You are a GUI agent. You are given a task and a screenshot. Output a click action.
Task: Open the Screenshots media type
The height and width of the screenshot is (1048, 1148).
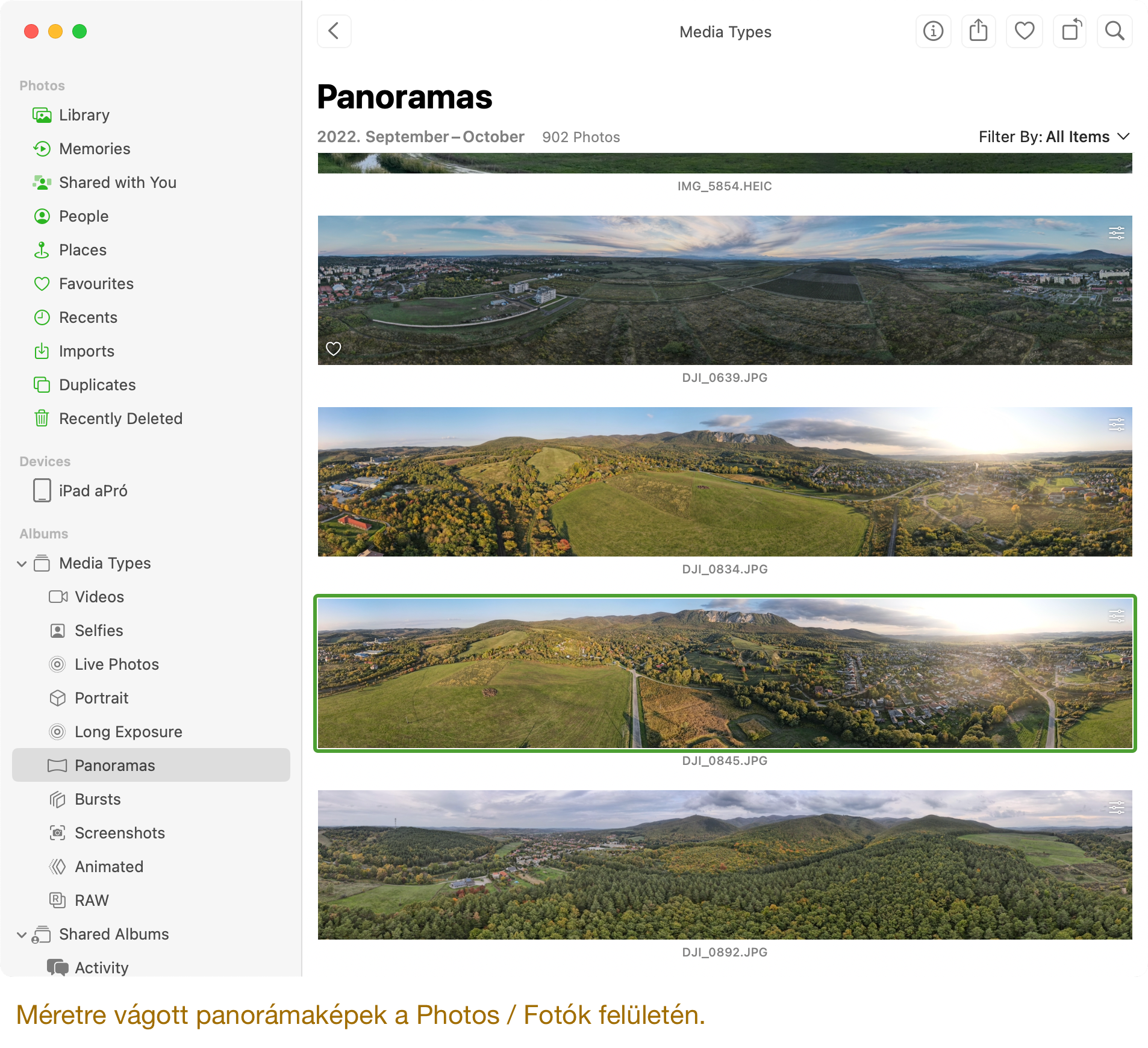(119, 833)
